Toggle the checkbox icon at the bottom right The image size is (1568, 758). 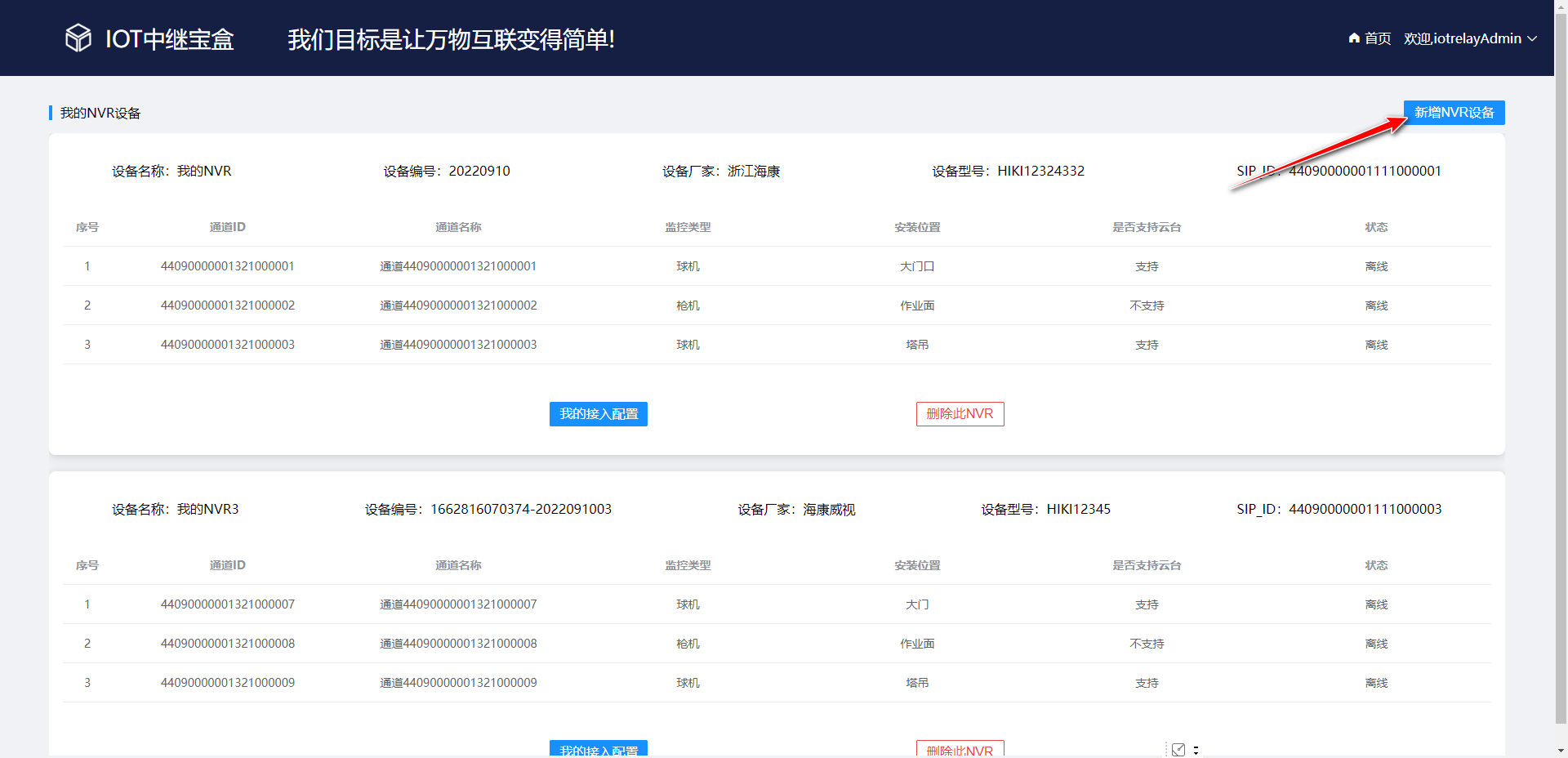click(1178, 749)
